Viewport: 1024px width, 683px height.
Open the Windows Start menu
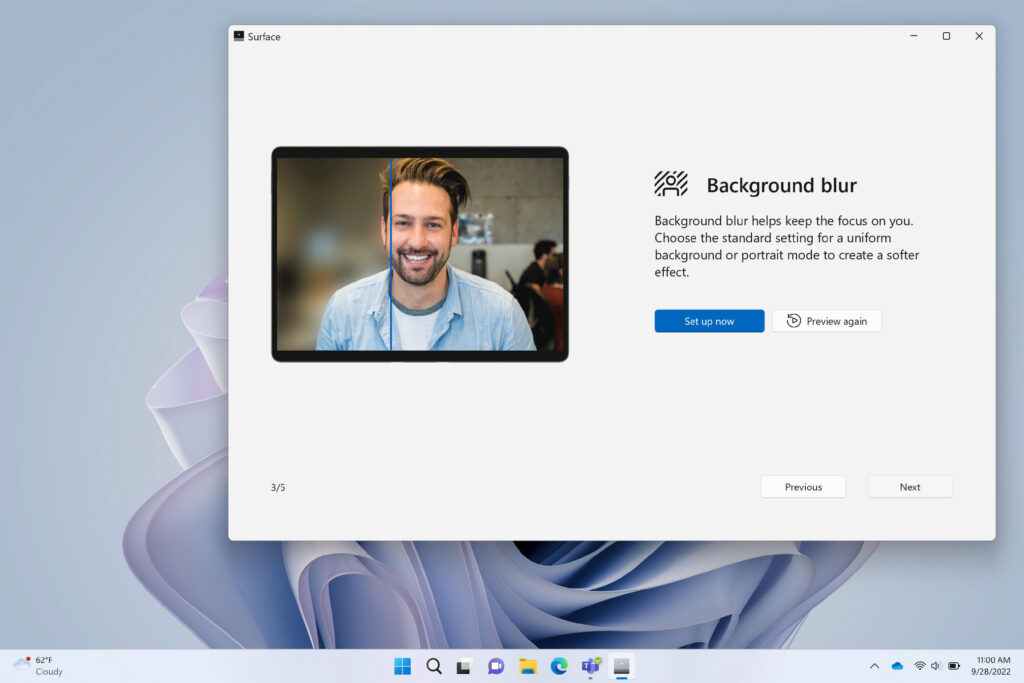pos(402,666)
